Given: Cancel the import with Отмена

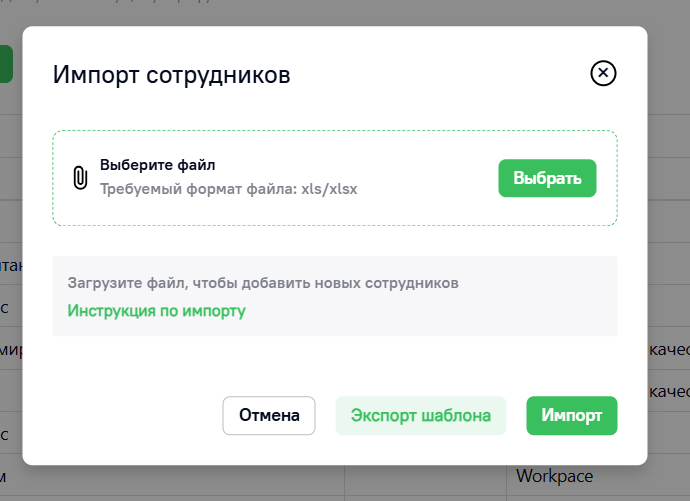Looking at the screenshot, I should [269, 415].
